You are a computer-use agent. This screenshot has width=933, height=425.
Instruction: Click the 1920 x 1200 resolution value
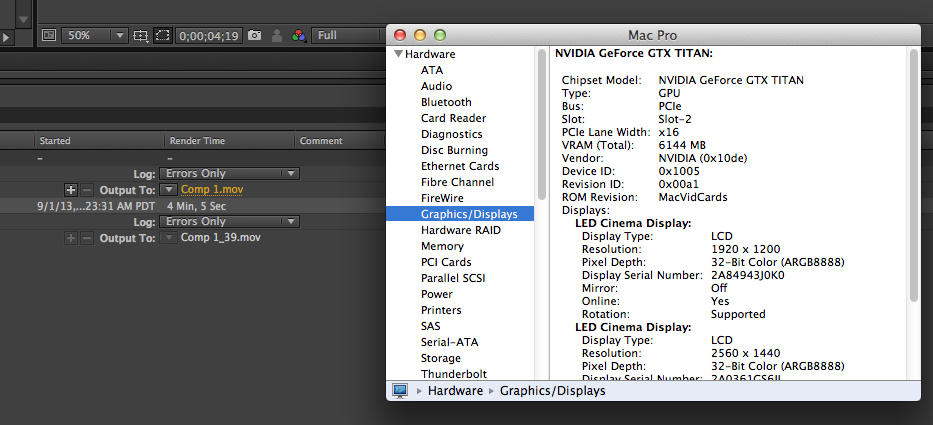point(746,249)
